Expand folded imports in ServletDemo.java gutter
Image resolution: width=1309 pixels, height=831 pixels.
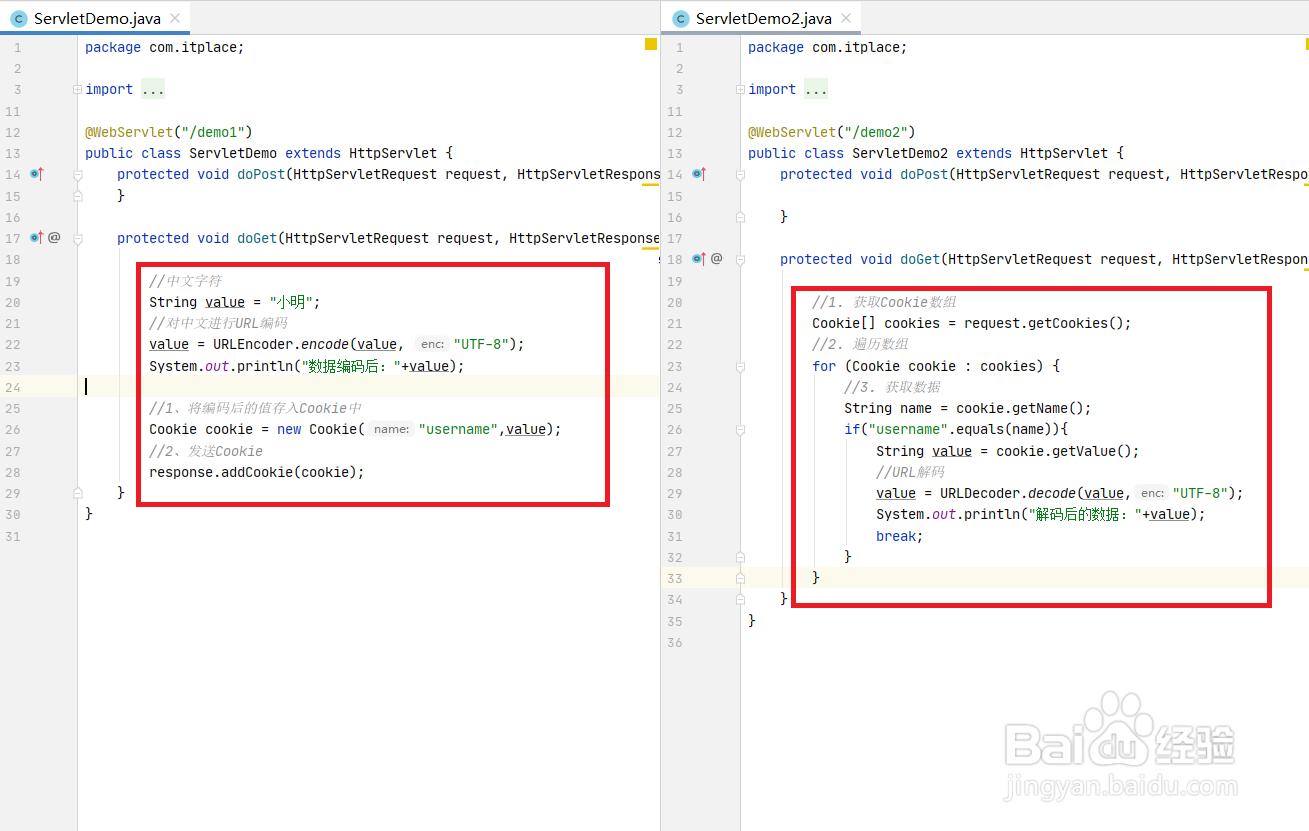(x=77, y=90)
